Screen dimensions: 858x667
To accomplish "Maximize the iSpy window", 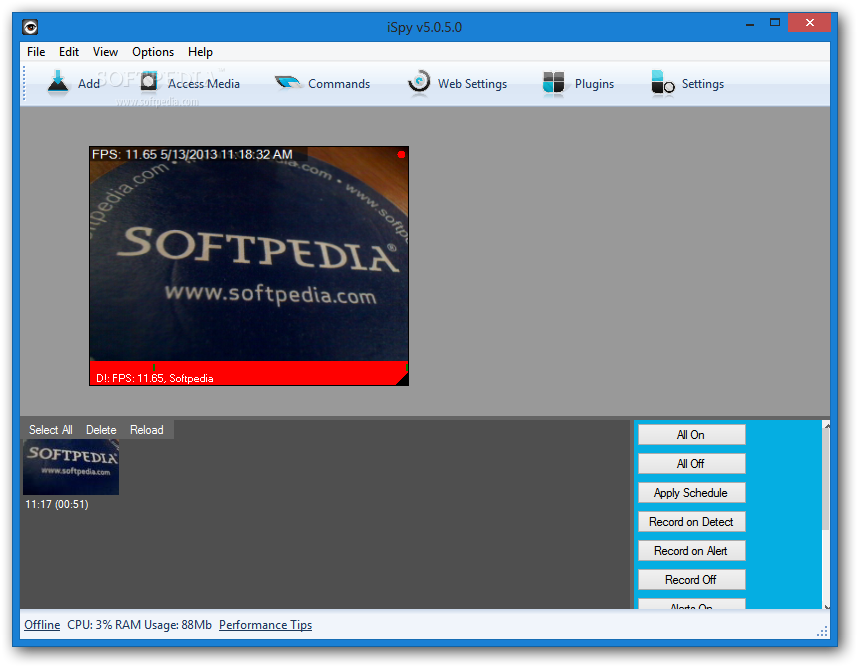I will 775,23.
